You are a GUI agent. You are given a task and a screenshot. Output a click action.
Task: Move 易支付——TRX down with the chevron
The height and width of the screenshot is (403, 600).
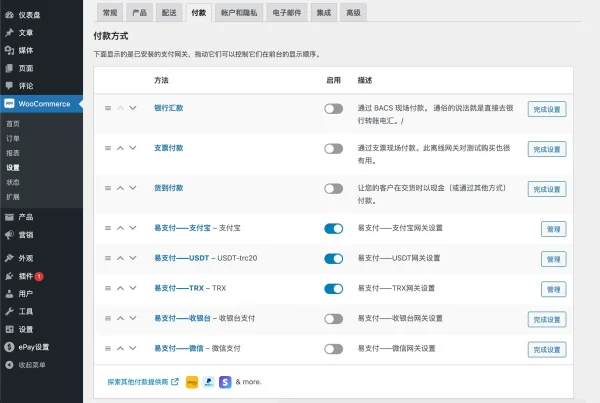pos(133,288)
